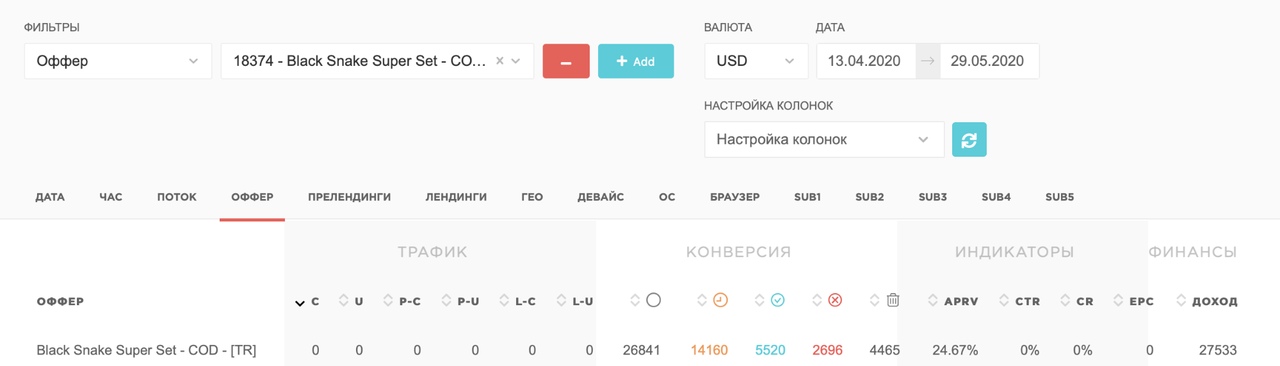1280x366 pixels.
Task: Sort by the red X rejected icon
Action: pos(835,300)
